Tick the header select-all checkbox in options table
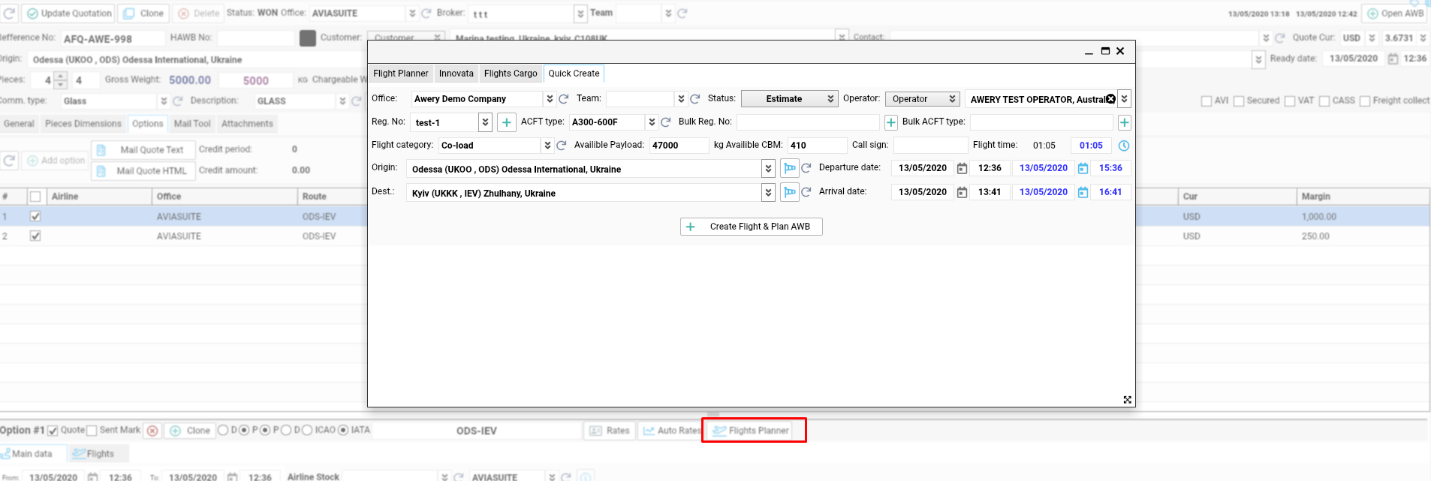Viewport: 1431px width, 481px height. (x=36, y=197)
